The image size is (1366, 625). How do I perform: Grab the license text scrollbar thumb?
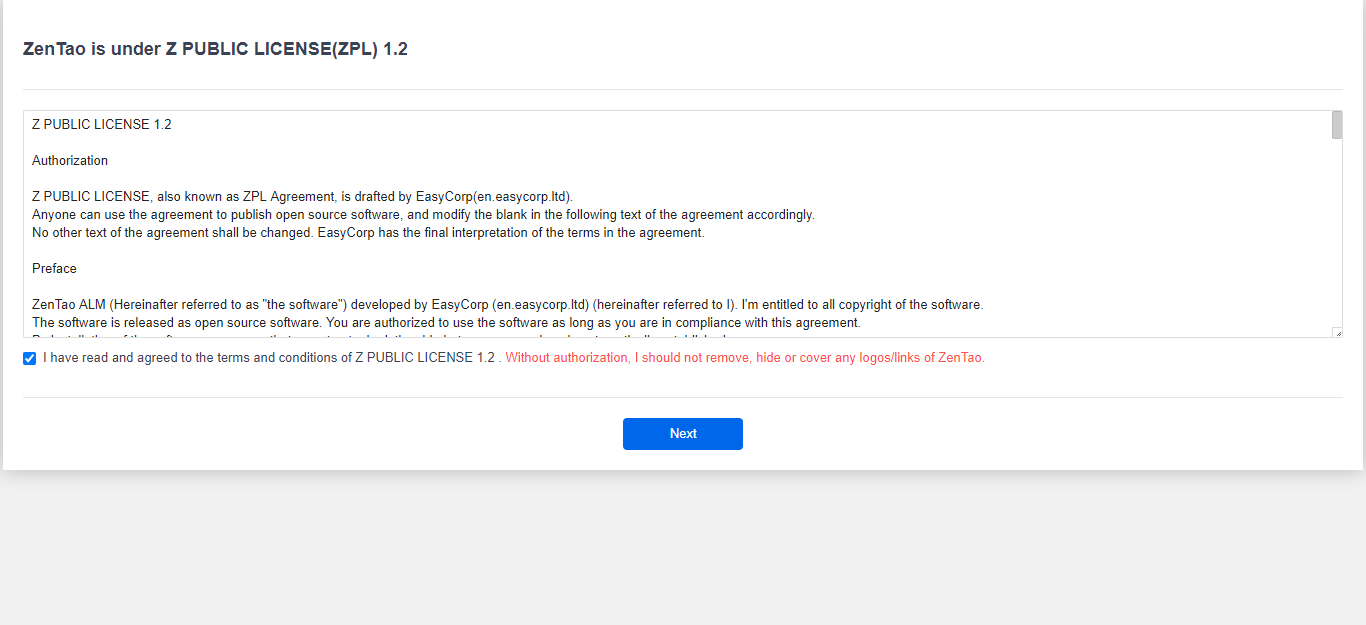[1337, 125]
